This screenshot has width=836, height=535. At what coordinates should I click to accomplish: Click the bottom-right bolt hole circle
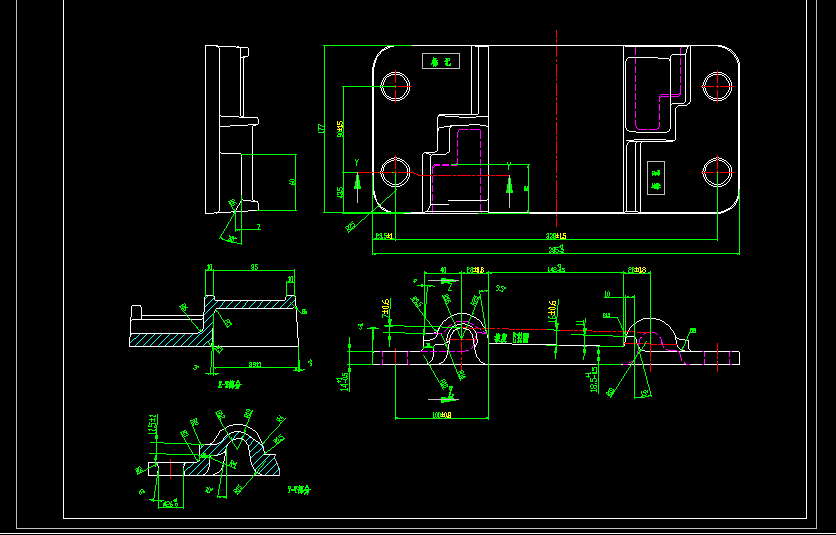click(x=717, y=171)
